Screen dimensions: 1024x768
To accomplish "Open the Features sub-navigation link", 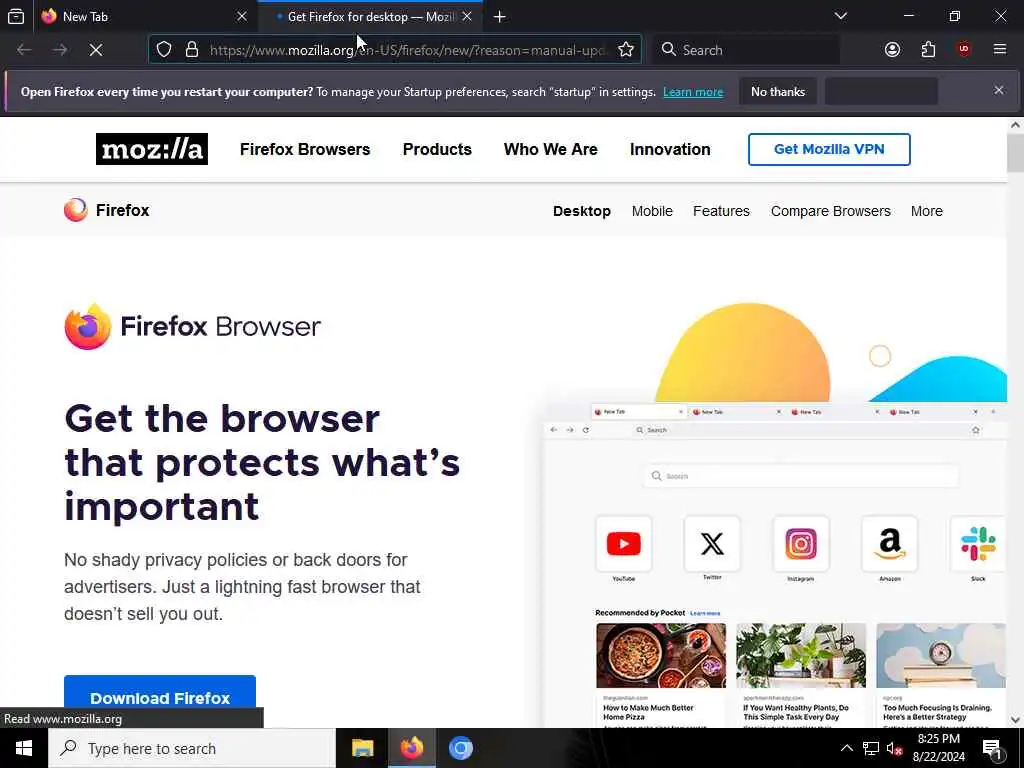I will [721, 211].
